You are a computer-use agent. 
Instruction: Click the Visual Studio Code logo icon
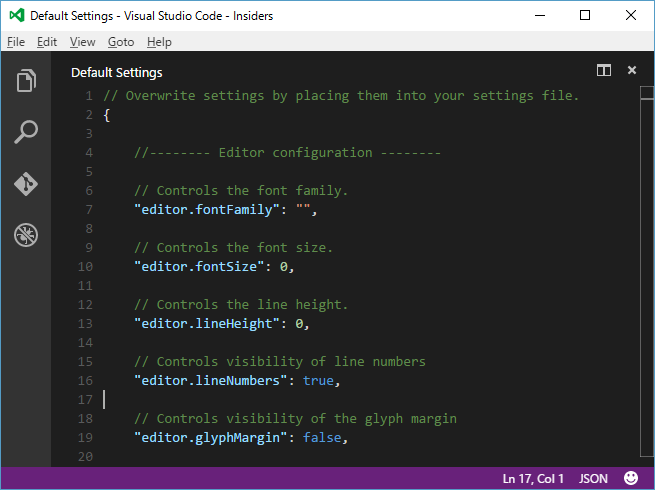click(17, 15)
